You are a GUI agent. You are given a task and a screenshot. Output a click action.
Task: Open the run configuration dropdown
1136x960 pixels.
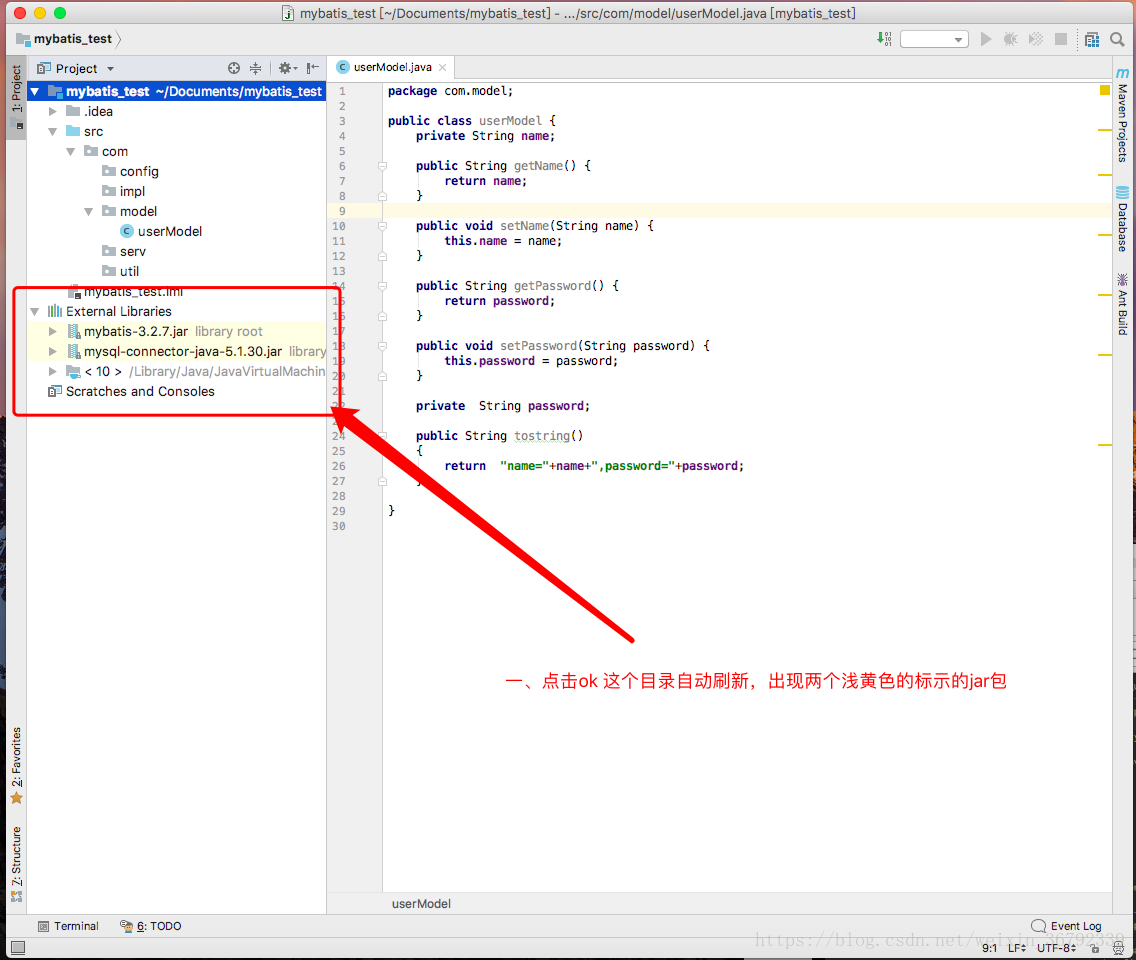[x=934, y=39]
